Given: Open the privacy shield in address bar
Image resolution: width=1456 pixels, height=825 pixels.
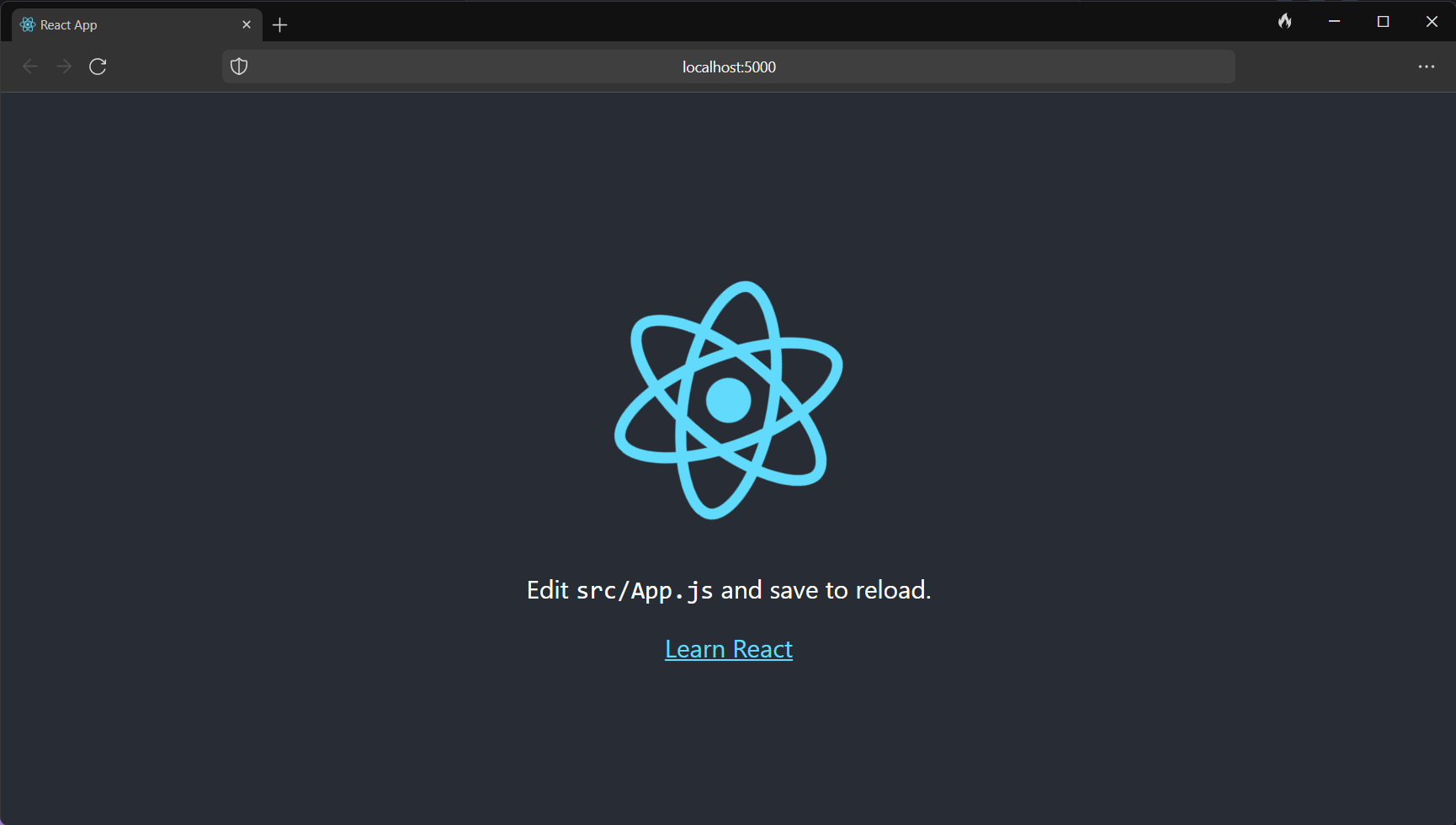Looking at the screenshot, I should [239, 67].
